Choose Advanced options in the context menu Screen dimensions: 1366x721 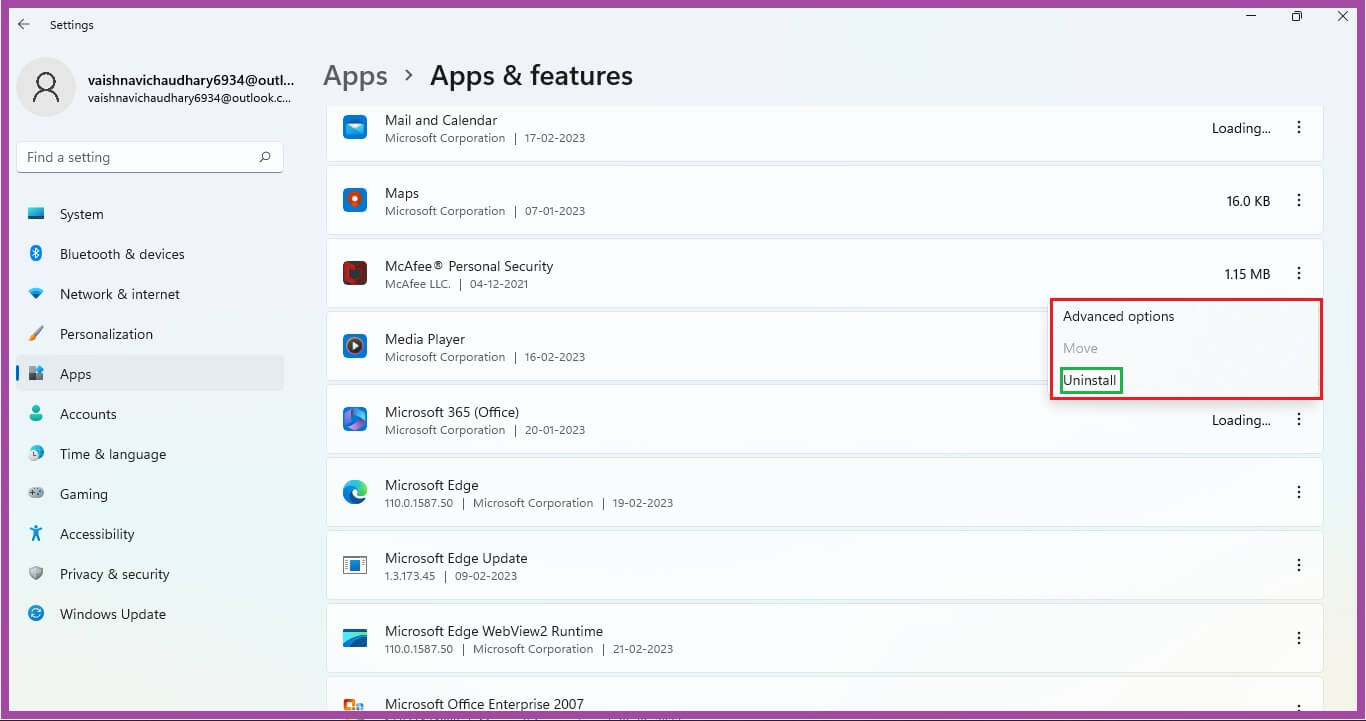coord(1118,316)
